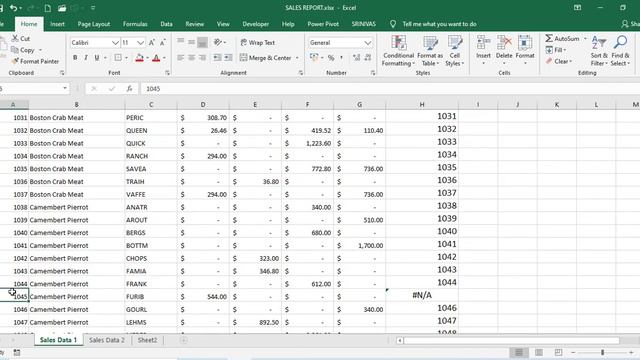Open the Formulas ribbon tab

point(135,24)
